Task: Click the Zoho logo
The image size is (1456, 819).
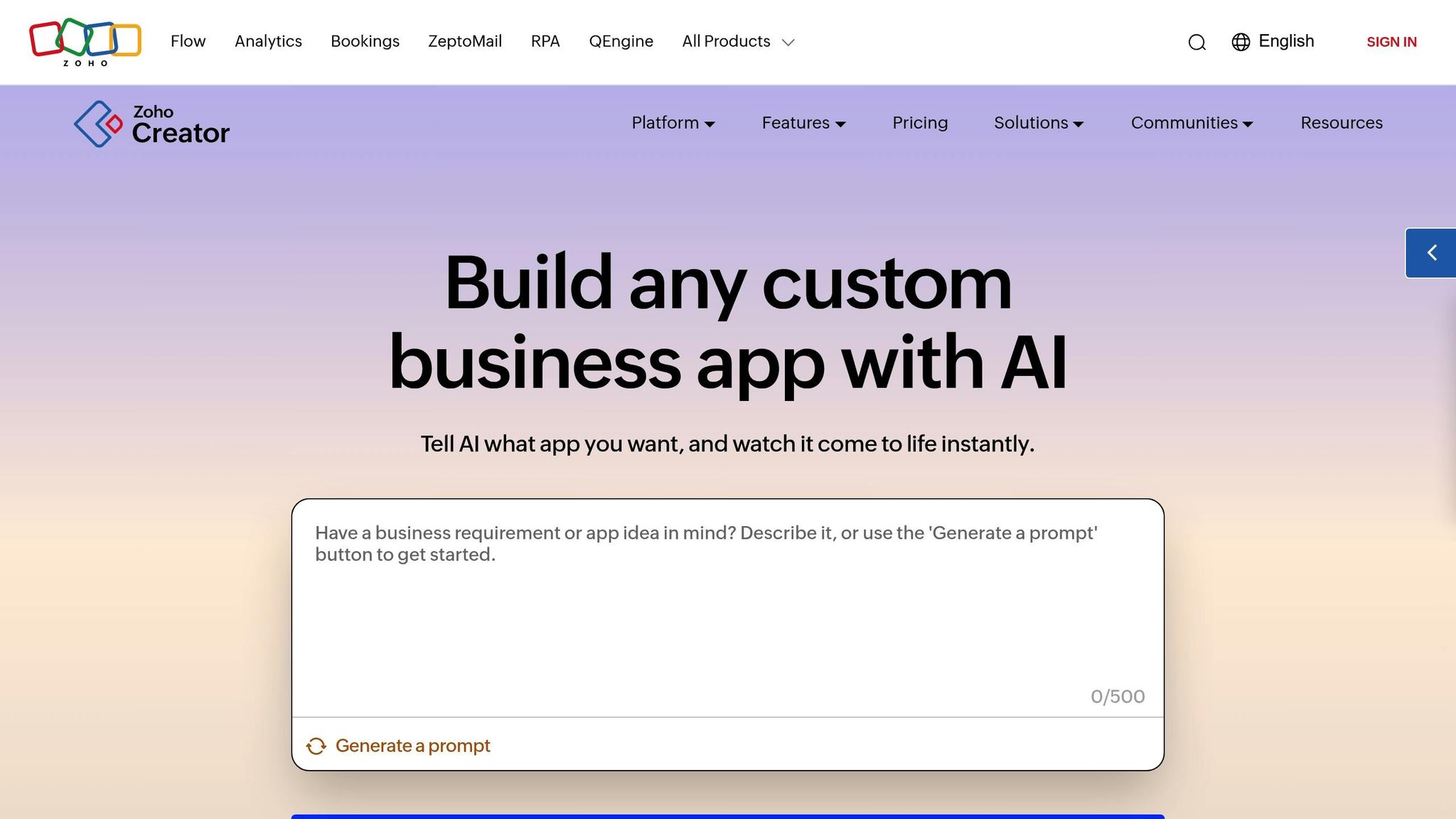Action: pos(85,41)
